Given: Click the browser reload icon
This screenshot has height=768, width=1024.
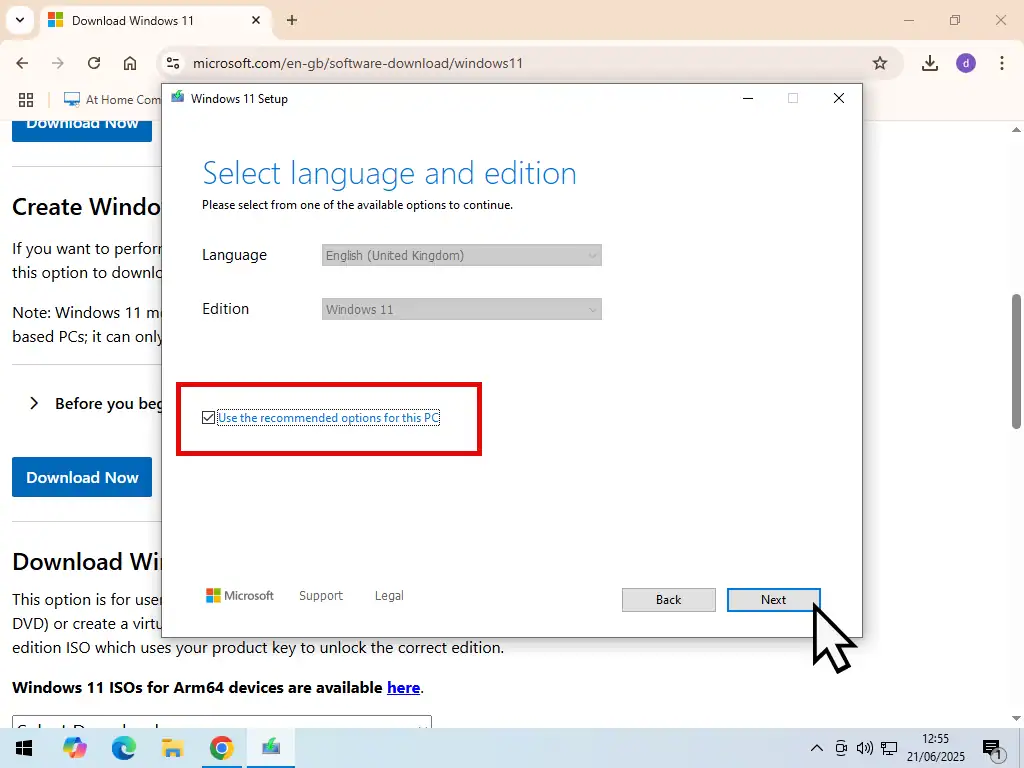Looking at the screenshot, I should point(94,63).
